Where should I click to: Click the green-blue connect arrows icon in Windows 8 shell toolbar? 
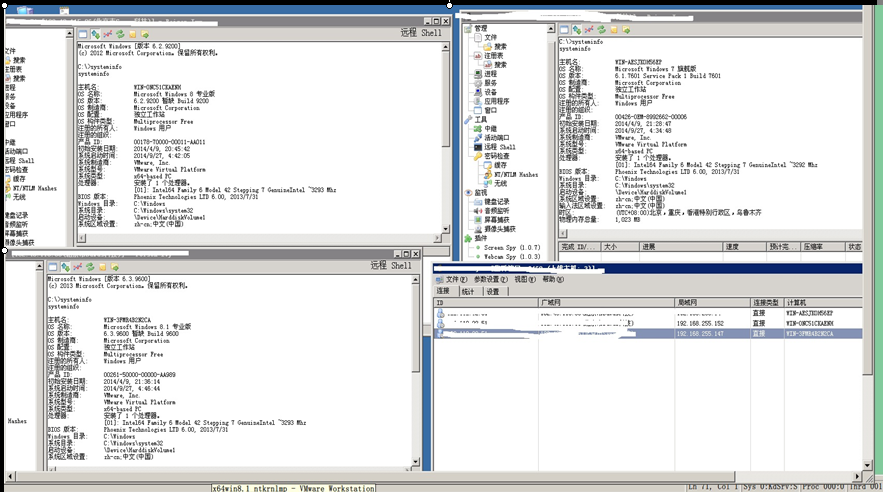(x=95, y=34)
